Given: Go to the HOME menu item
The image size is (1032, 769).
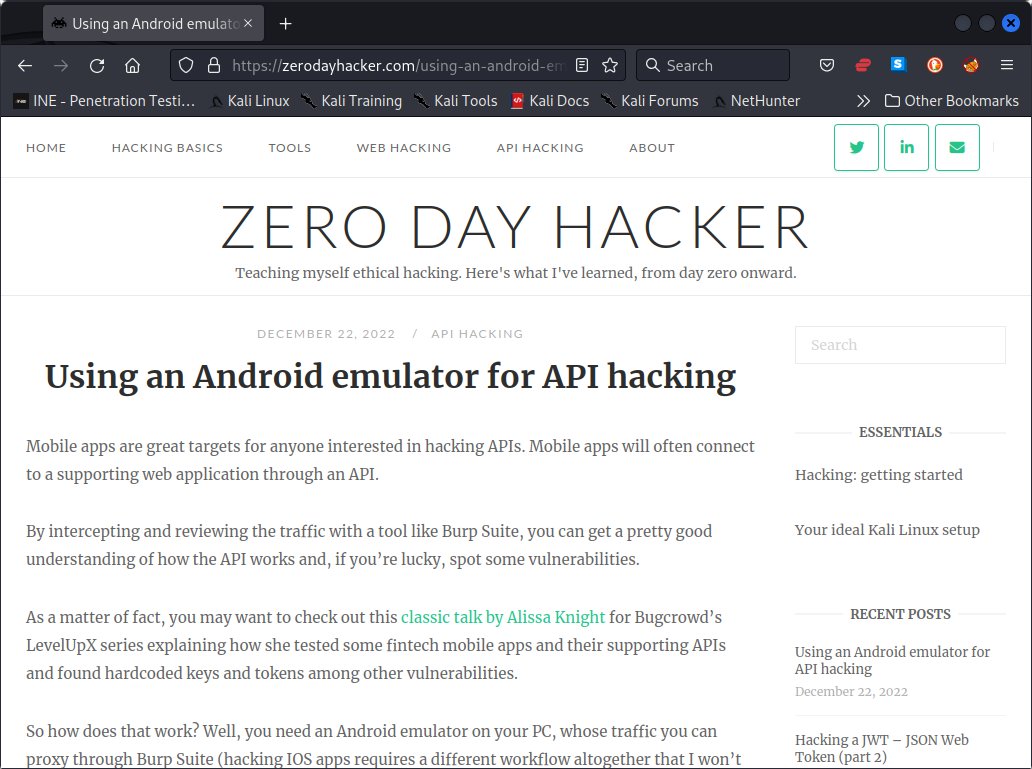Looking at the screenshot, I should pyautogui.click(x=46, y=148).
